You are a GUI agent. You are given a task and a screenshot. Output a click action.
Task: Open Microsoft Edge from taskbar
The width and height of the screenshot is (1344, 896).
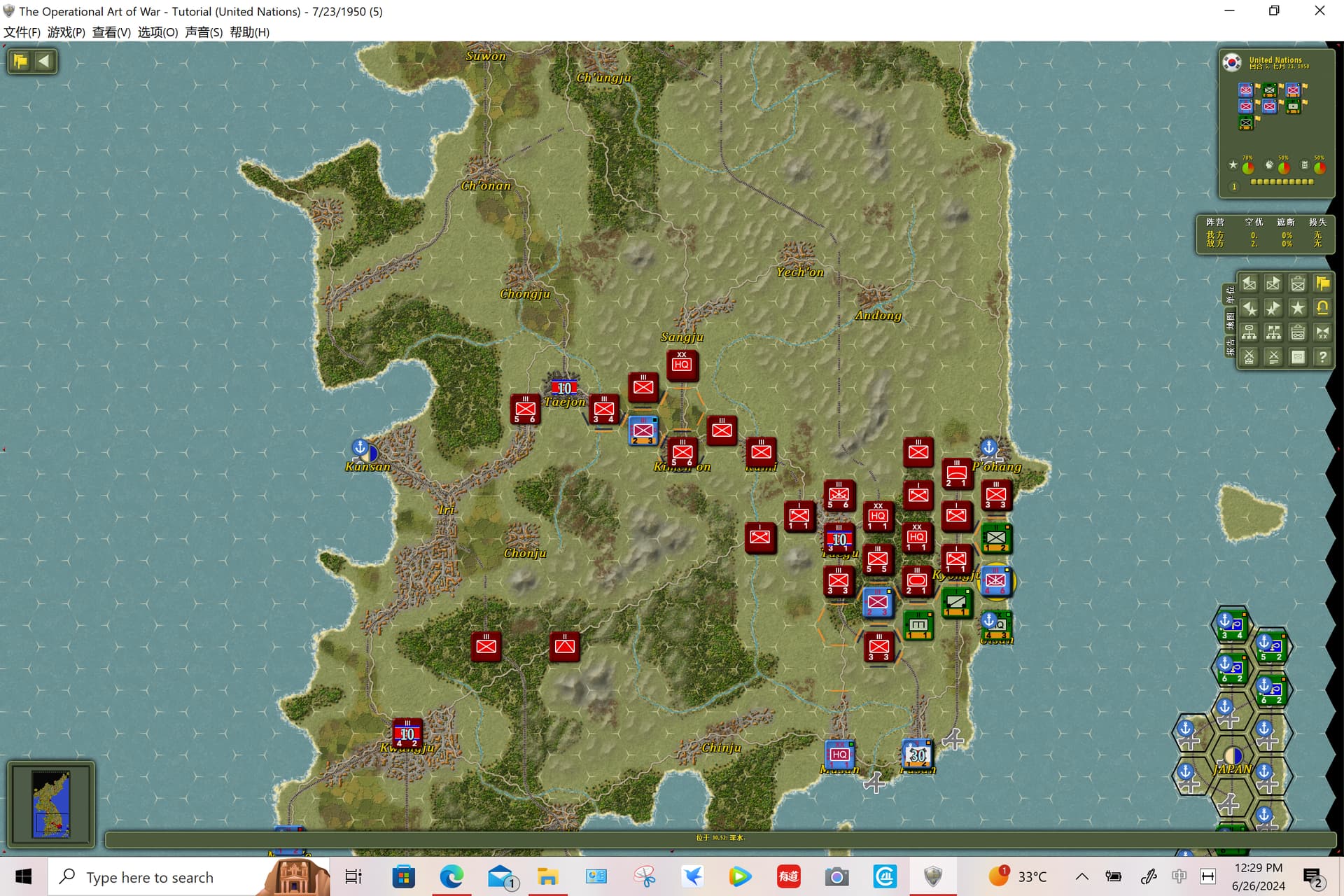[451, 876]
